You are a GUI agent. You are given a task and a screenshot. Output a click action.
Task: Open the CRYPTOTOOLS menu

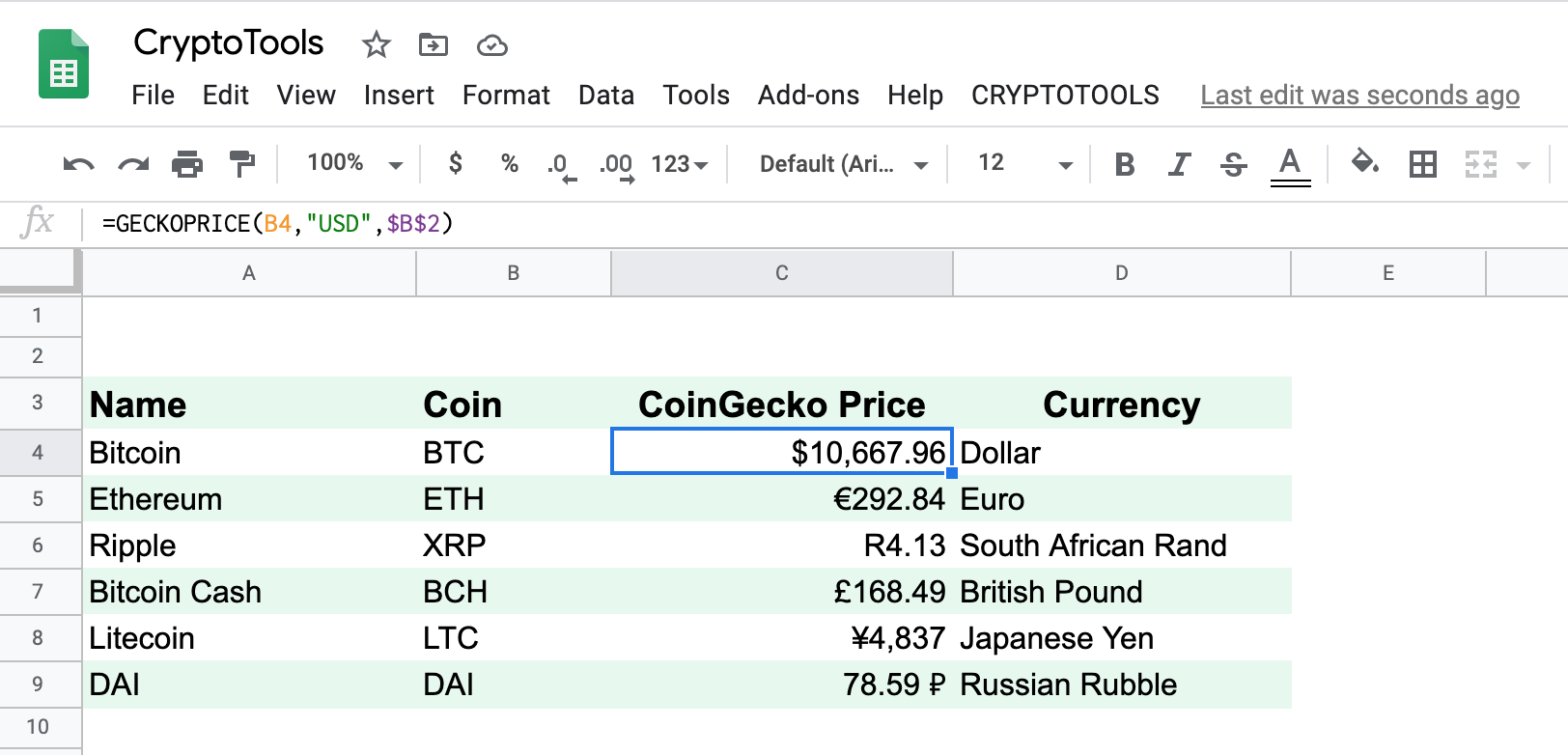[x=1065, y=95]
